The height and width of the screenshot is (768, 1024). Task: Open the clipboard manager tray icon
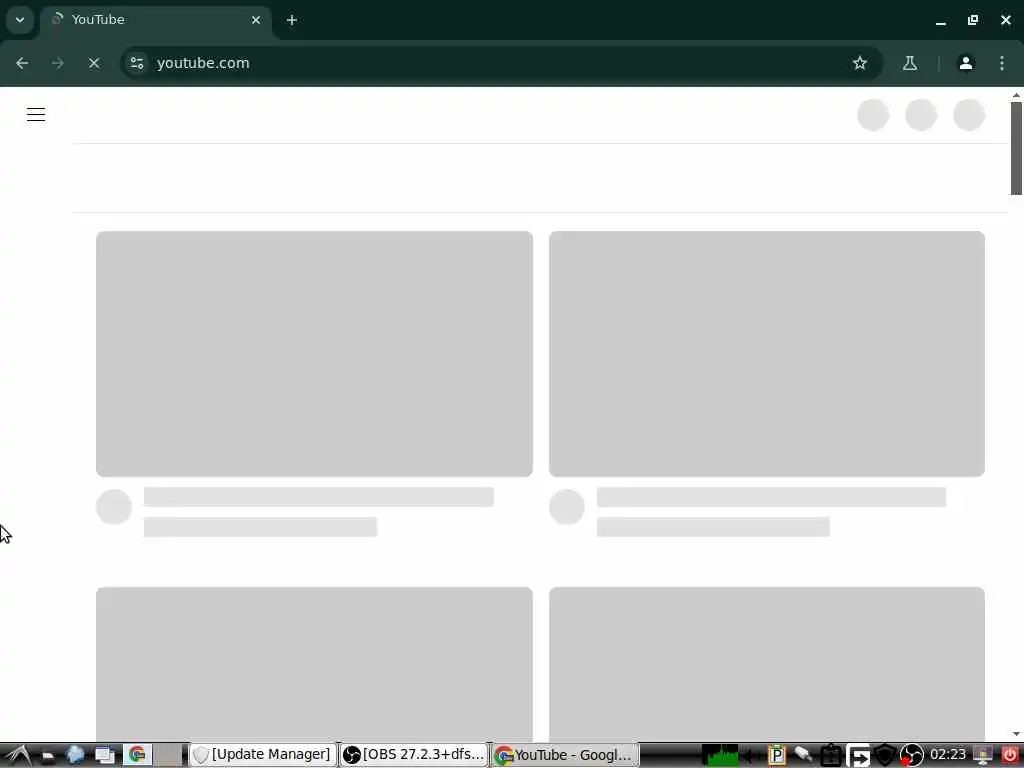point(831,755)
